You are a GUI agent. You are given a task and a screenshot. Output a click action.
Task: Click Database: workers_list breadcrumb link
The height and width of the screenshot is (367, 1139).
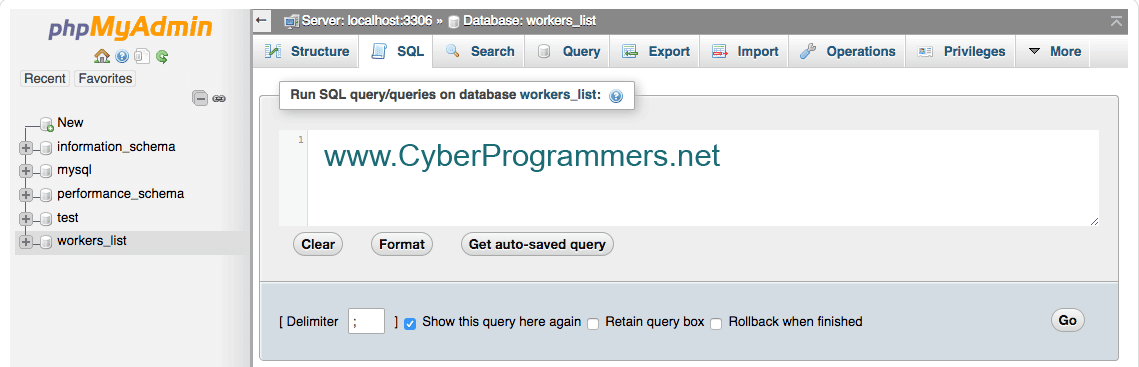coord(530,21)
